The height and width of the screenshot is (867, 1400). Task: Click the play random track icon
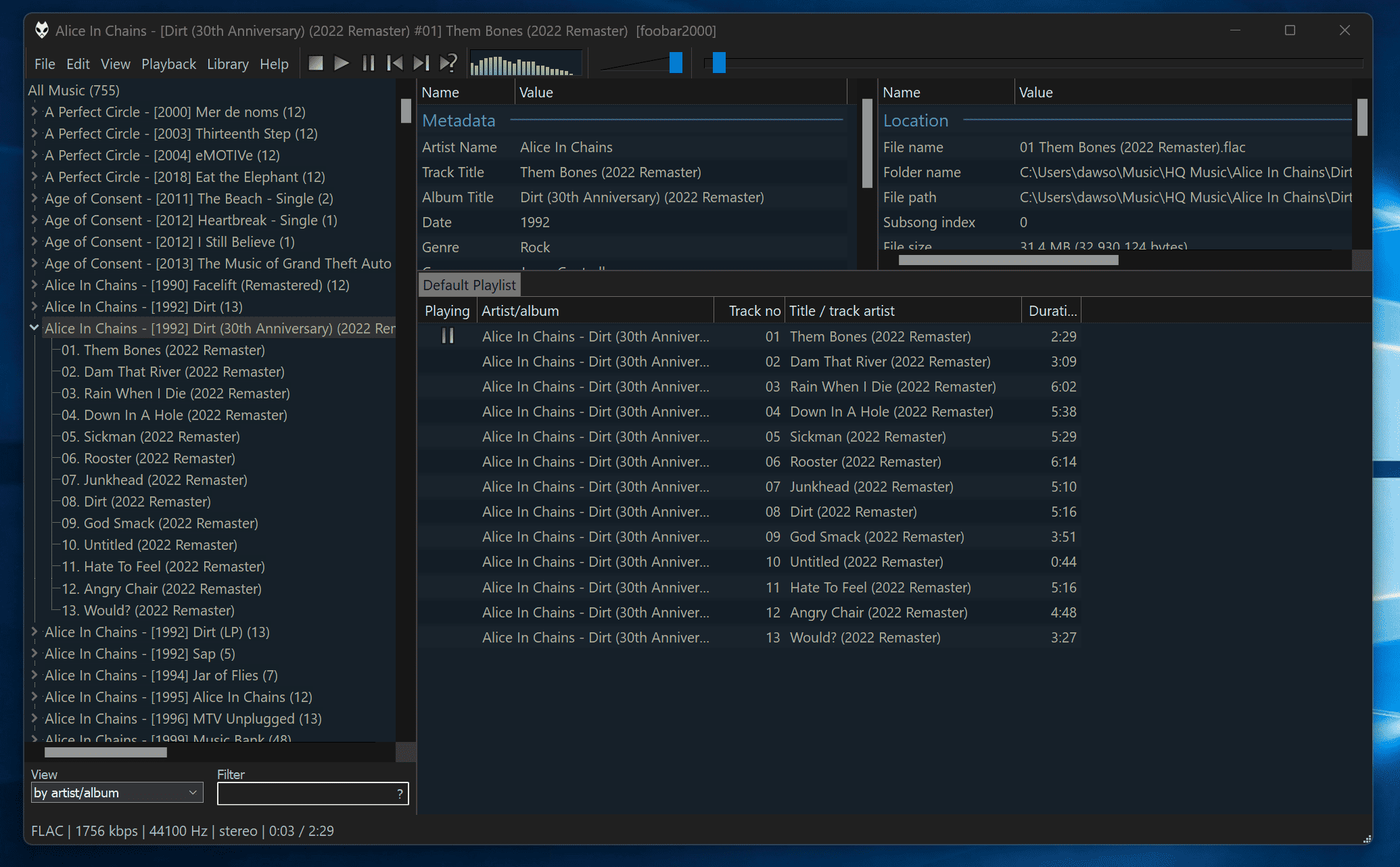click(446, 63)
